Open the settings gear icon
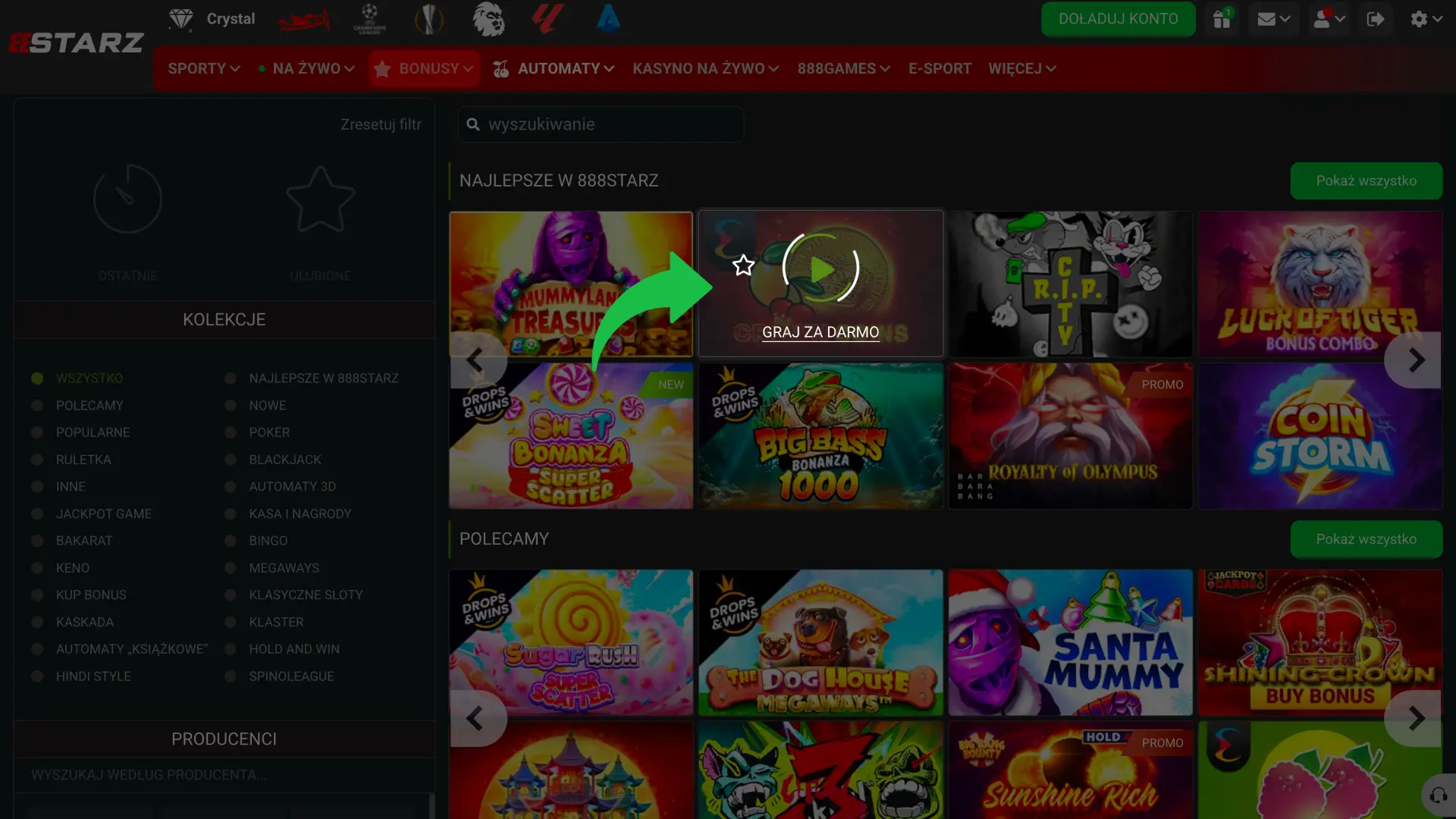1456x819 pixels. [x=1426, y=19]
